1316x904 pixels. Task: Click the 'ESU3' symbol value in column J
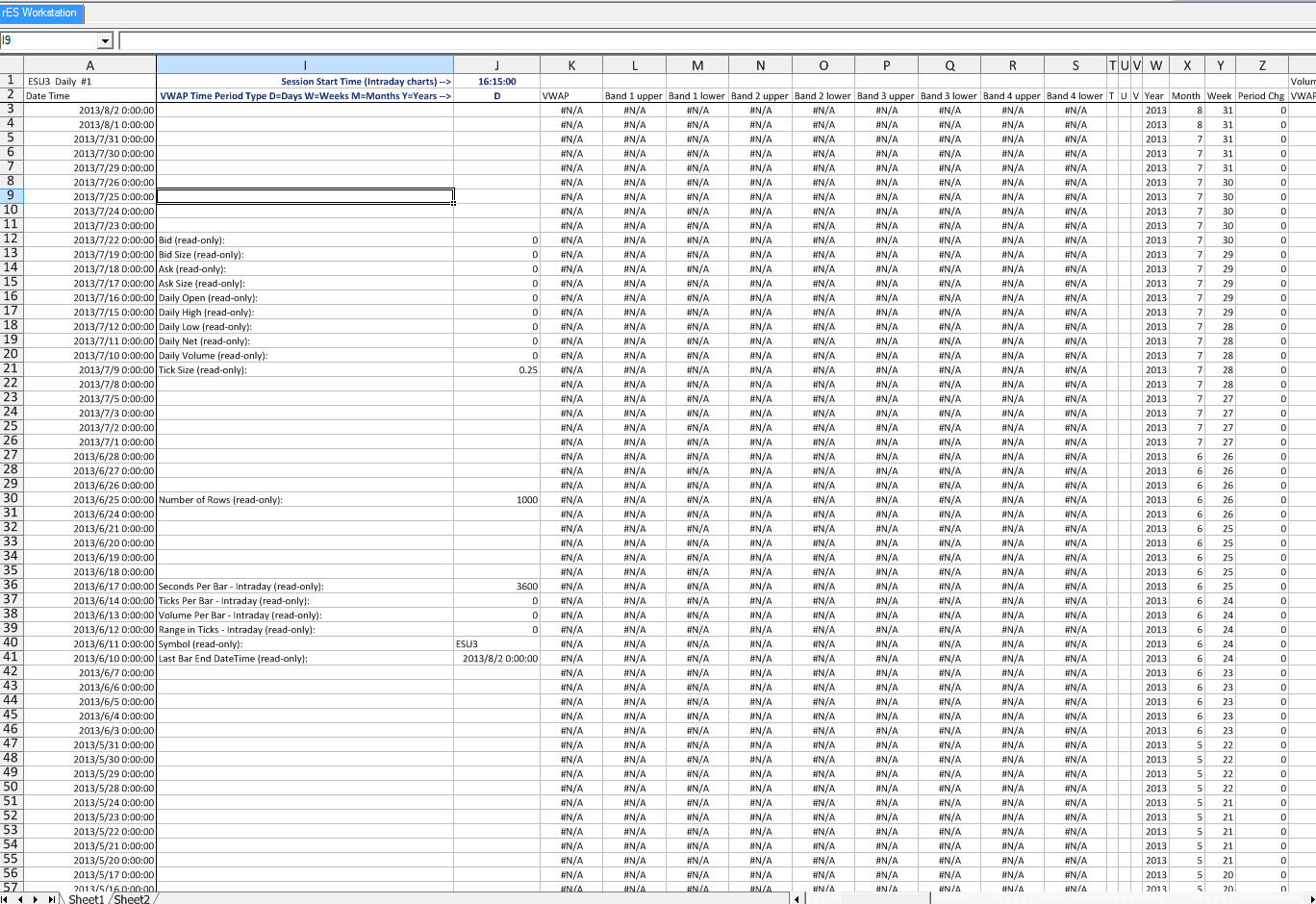[x=496, y=644]
